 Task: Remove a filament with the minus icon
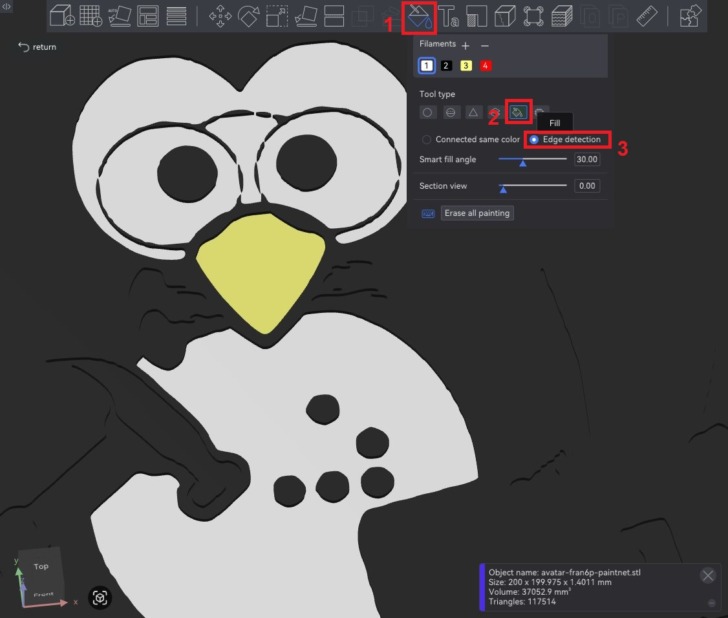pos(485,46)
